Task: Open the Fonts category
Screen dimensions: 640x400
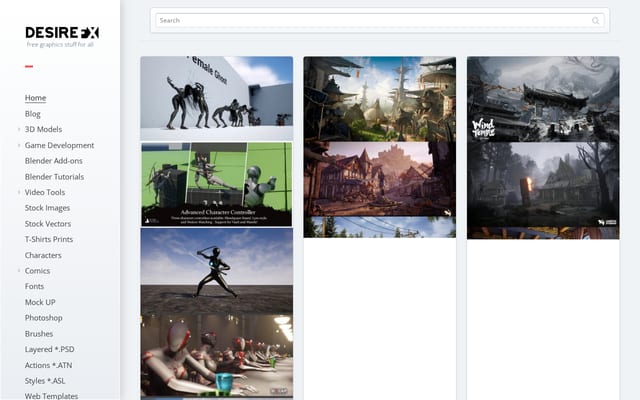Action: coord(34,287)
